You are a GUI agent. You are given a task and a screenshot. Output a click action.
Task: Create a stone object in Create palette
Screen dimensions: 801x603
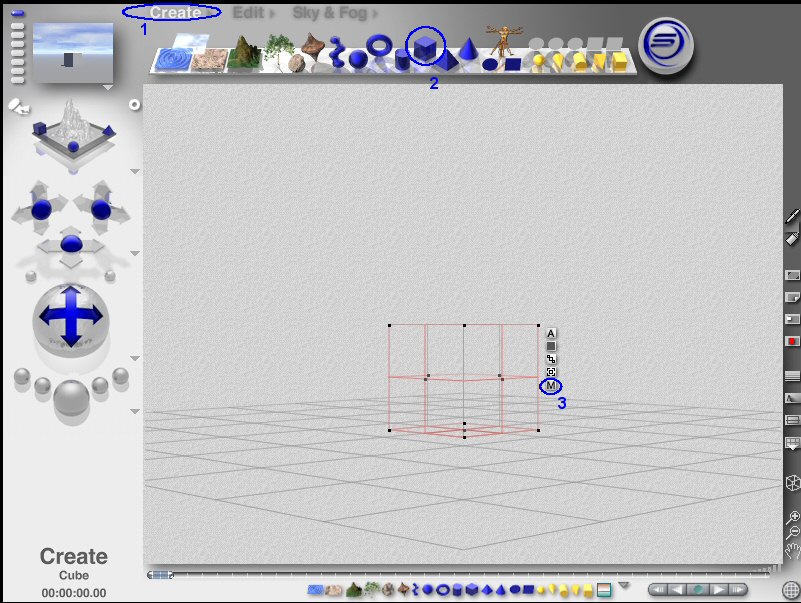[x=296, y=63]
